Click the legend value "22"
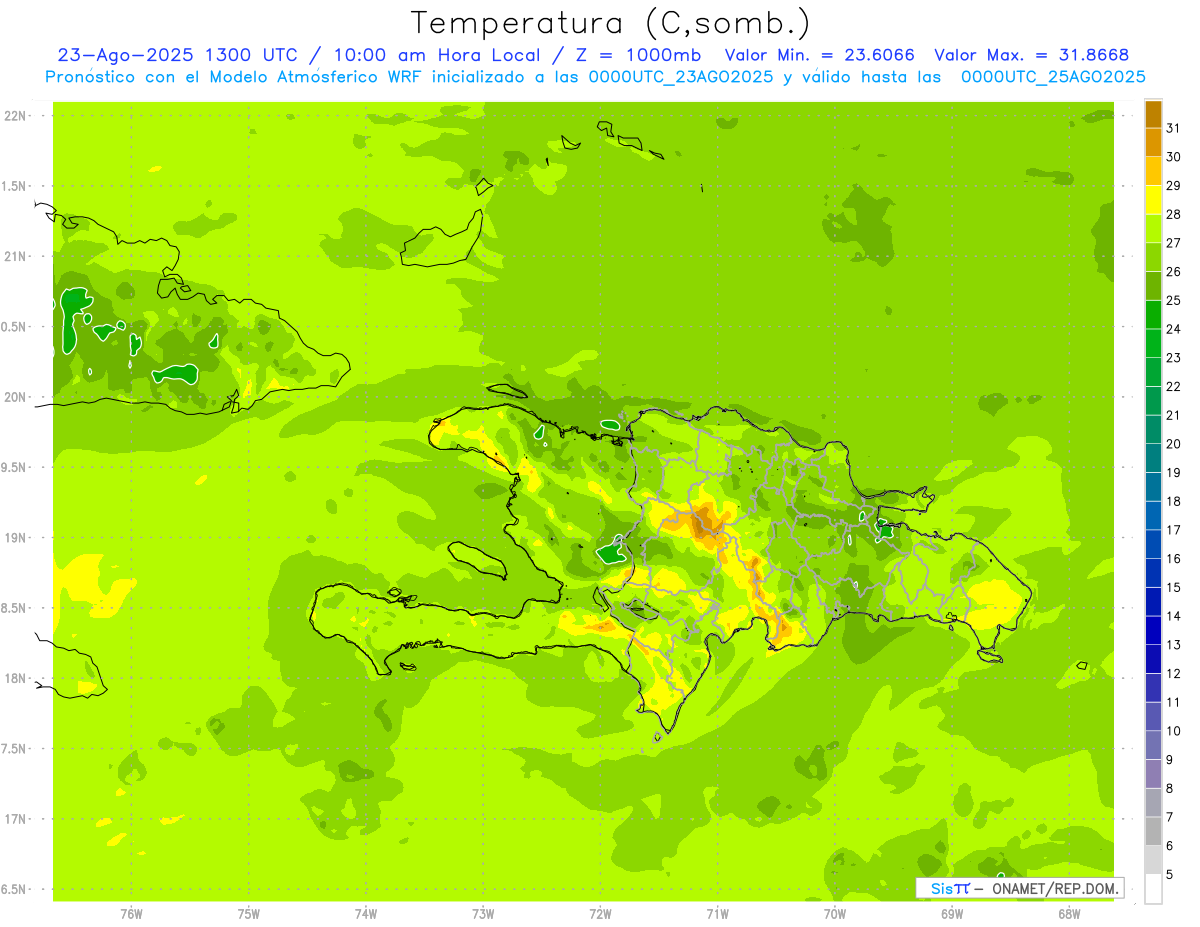Image resolution: width=1200 pixels, height=927 pixels. [1174, 387]
